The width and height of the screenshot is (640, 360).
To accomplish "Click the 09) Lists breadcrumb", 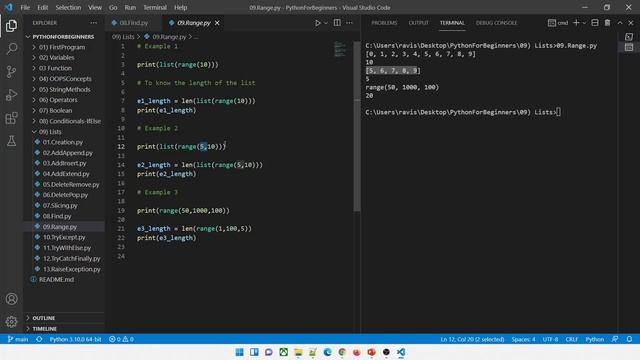I will tap(123, 37).
